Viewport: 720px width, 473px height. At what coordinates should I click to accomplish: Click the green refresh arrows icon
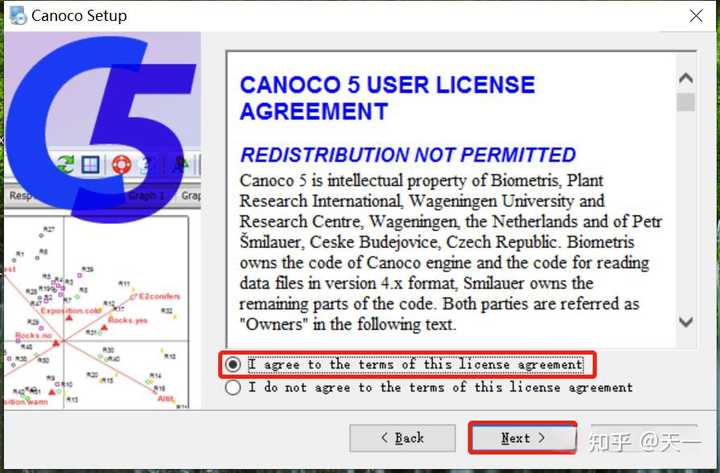[65, 164]
